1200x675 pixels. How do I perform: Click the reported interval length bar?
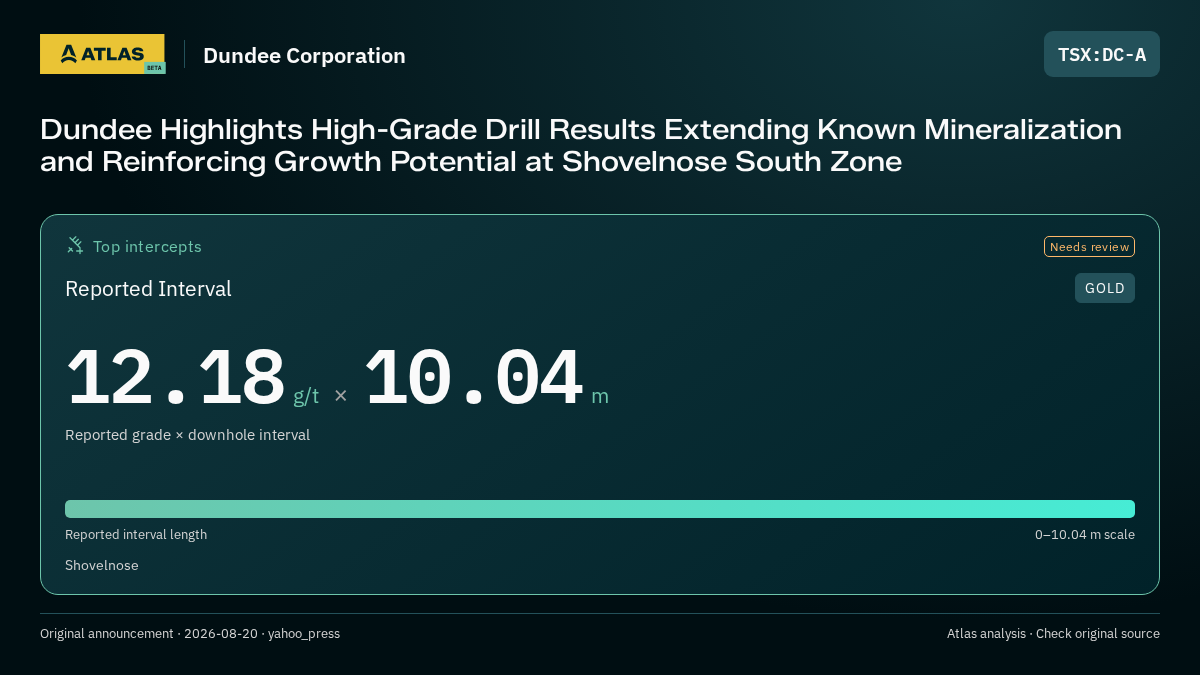pyautogui.click(x=600, y=509)
